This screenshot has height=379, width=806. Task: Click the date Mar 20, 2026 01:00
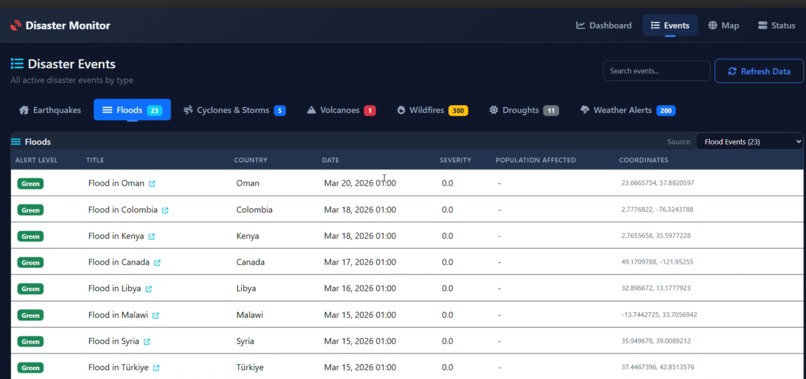point(360,183)
